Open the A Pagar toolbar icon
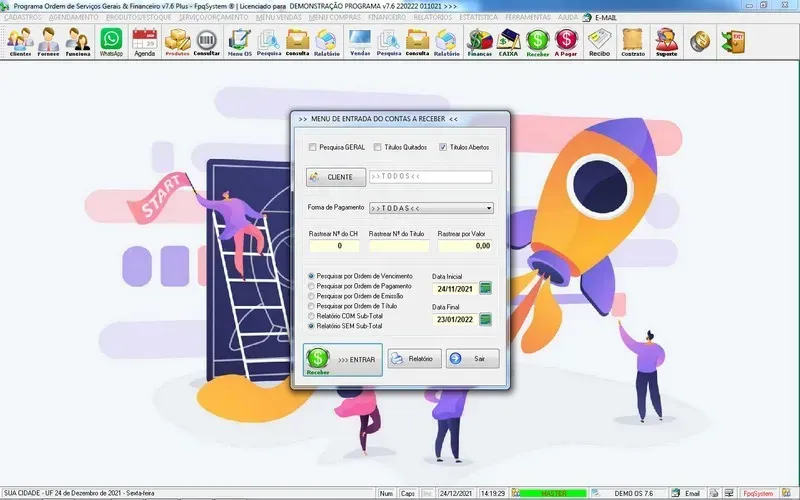Image resolution: width=800 pixels, height=500 pixels. [x=567, y=41]
